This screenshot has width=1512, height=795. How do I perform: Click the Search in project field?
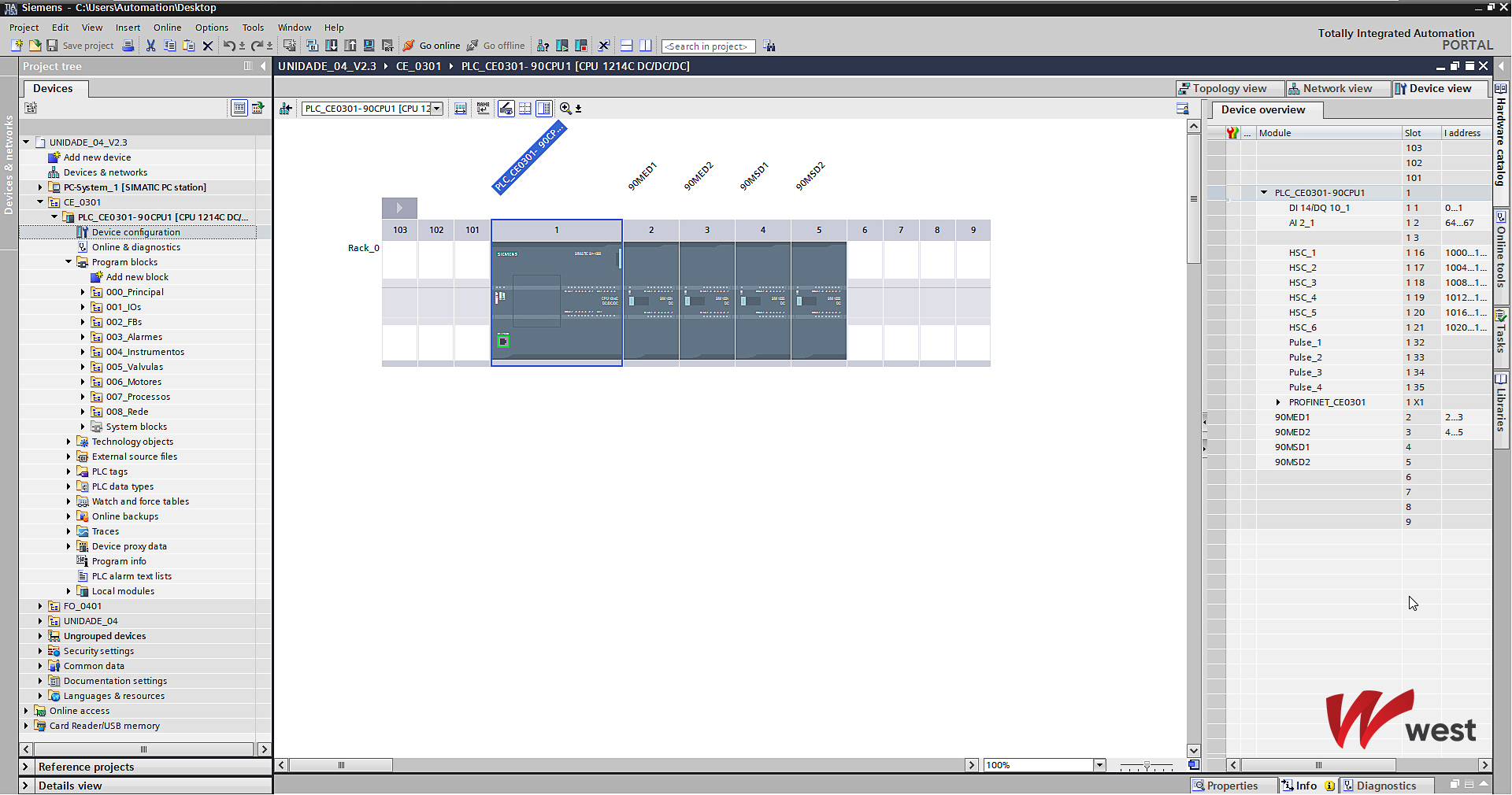pos(707,46)
